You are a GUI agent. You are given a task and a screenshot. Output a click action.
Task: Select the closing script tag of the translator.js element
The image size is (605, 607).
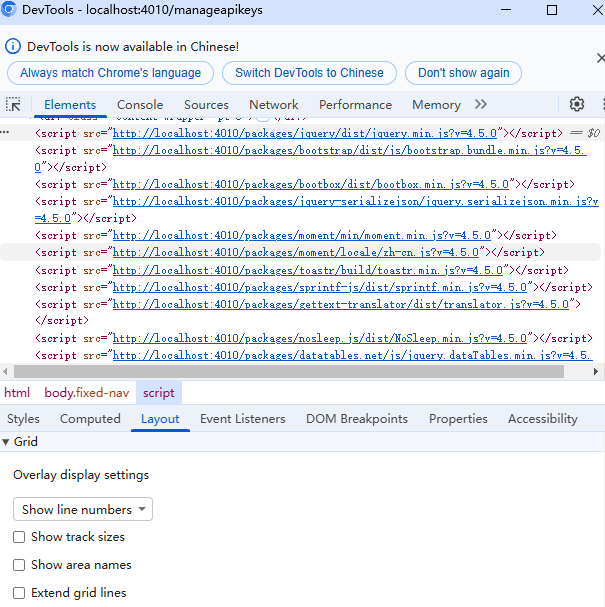point(62,321)
